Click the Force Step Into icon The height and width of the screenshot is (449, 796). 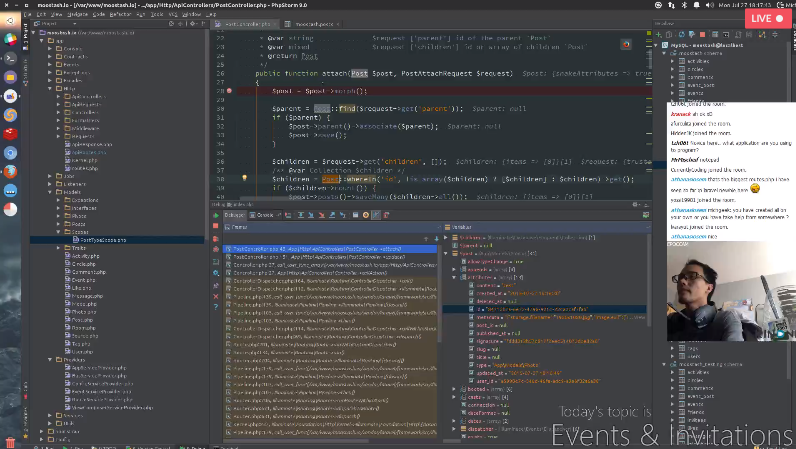[x=321, y=215]
